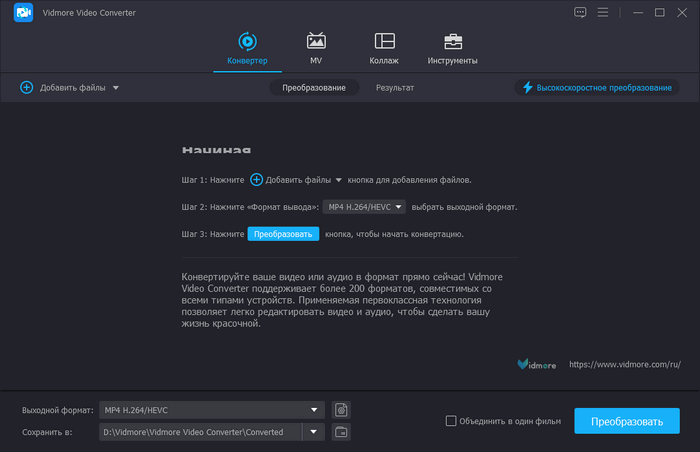Open the vidmore.com/ru link
This screenshot has width=700, height=452.
tap(625, 364)
